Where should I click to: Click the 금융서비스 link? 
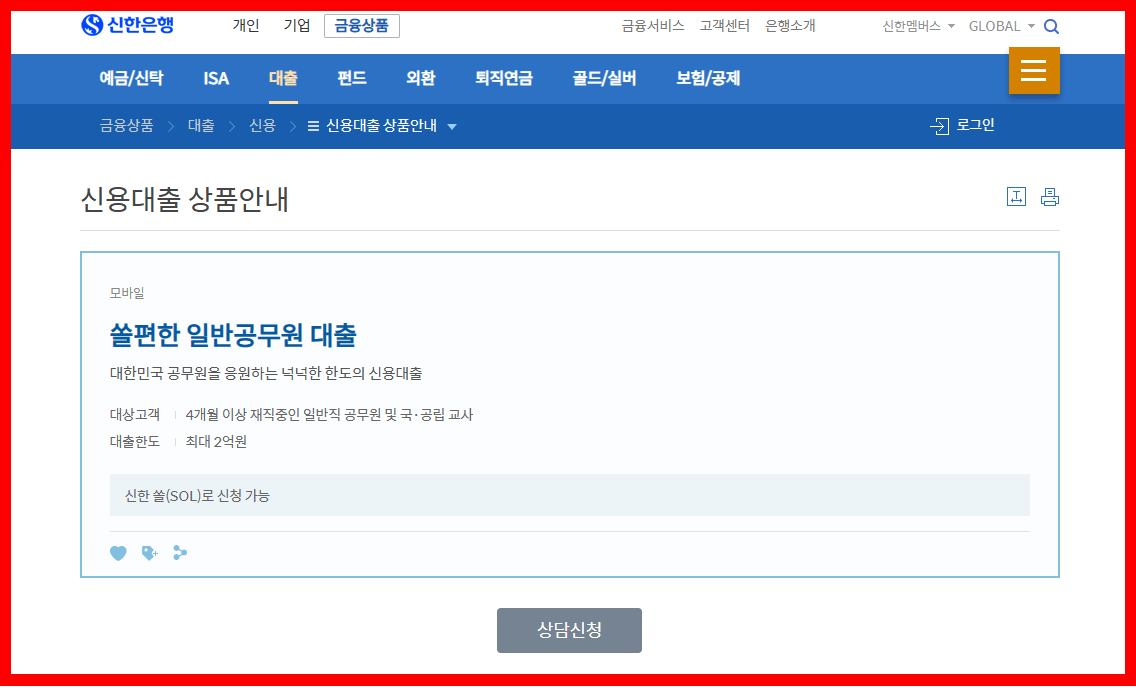point(653,26)
